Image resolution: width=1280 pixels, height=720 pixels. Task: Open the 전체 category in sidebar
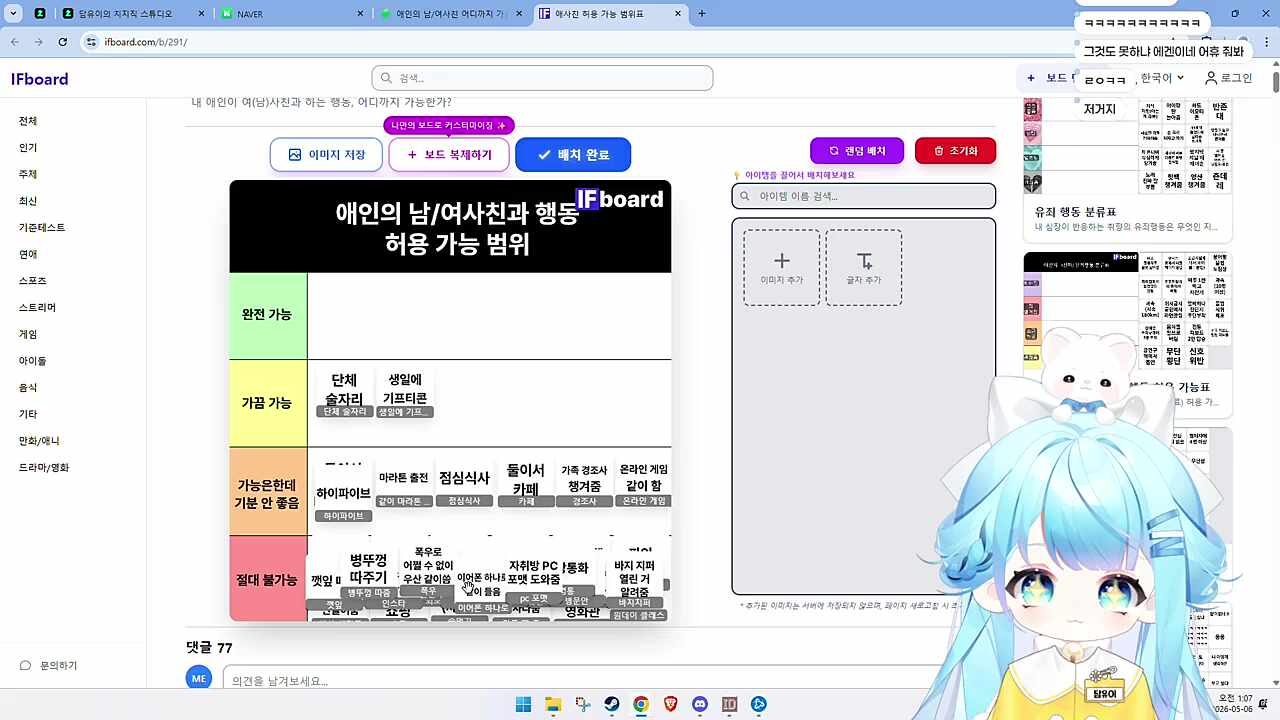(28, 121)
